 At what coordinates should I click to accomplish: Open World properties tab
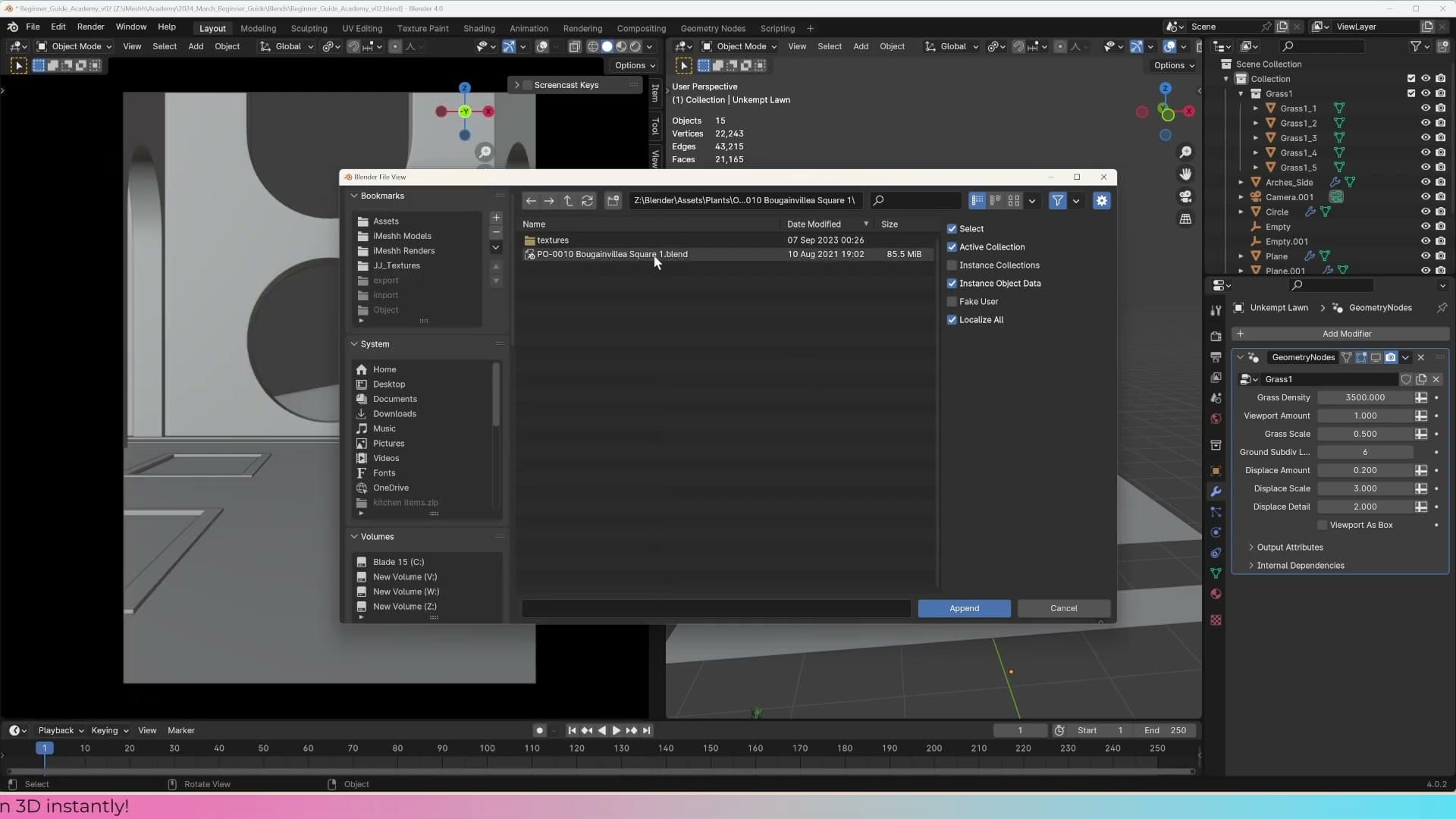[1216, 419]
